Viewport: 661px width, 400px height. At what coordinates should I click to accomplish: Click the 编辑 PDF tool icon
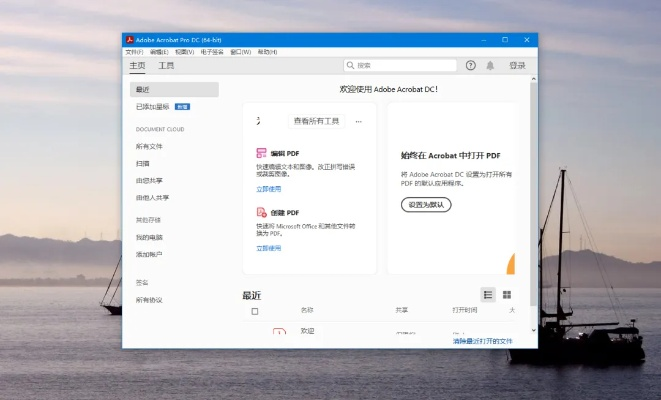point(261,153)
